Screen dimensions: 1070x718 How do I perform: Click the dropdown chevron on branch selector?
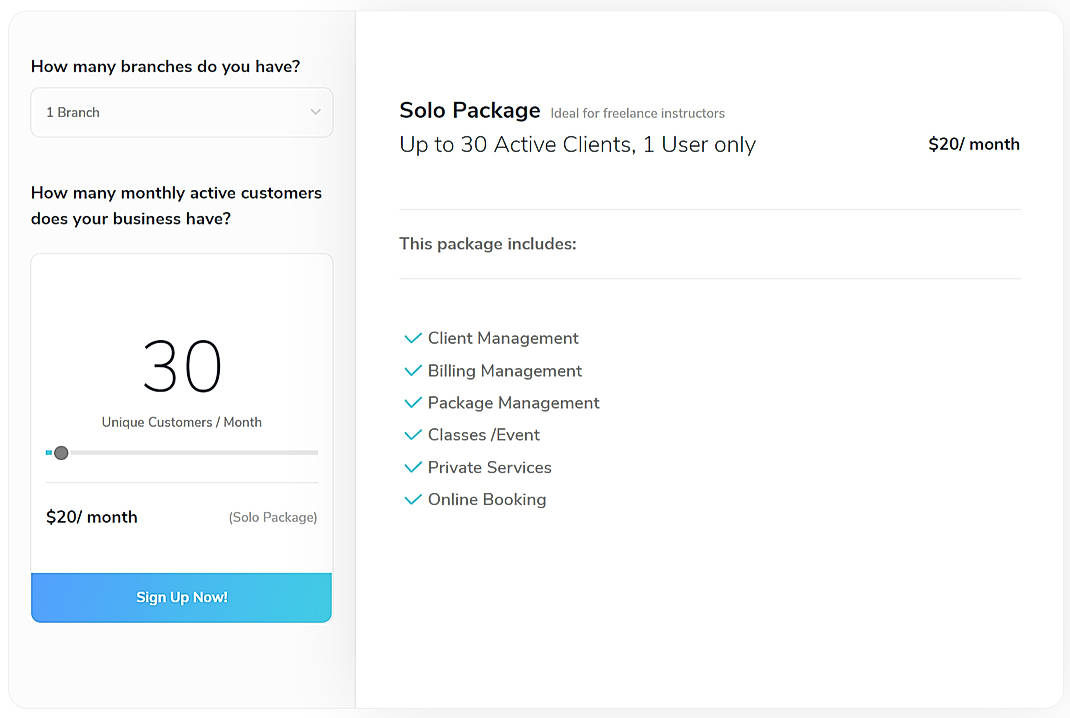(x=315, y=112)
